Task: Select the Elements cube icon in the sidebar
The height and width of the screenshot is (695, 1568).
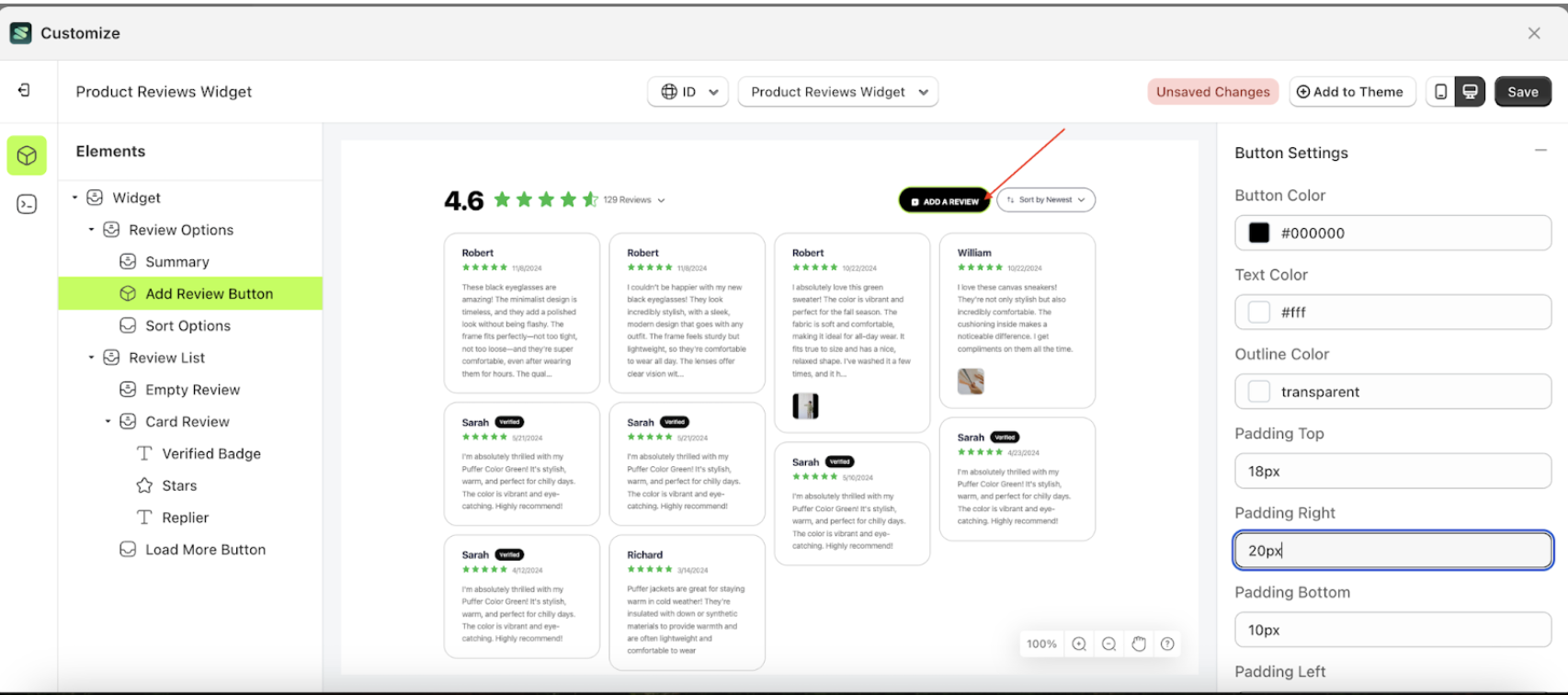Action: [27, 155]
